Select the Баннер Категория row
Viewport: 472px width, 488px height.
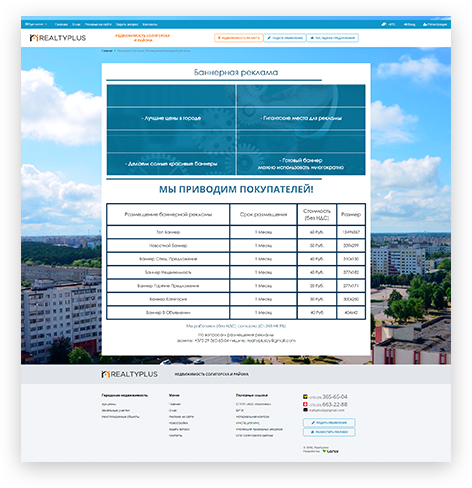pyautogui.click(x=236, y=299)
